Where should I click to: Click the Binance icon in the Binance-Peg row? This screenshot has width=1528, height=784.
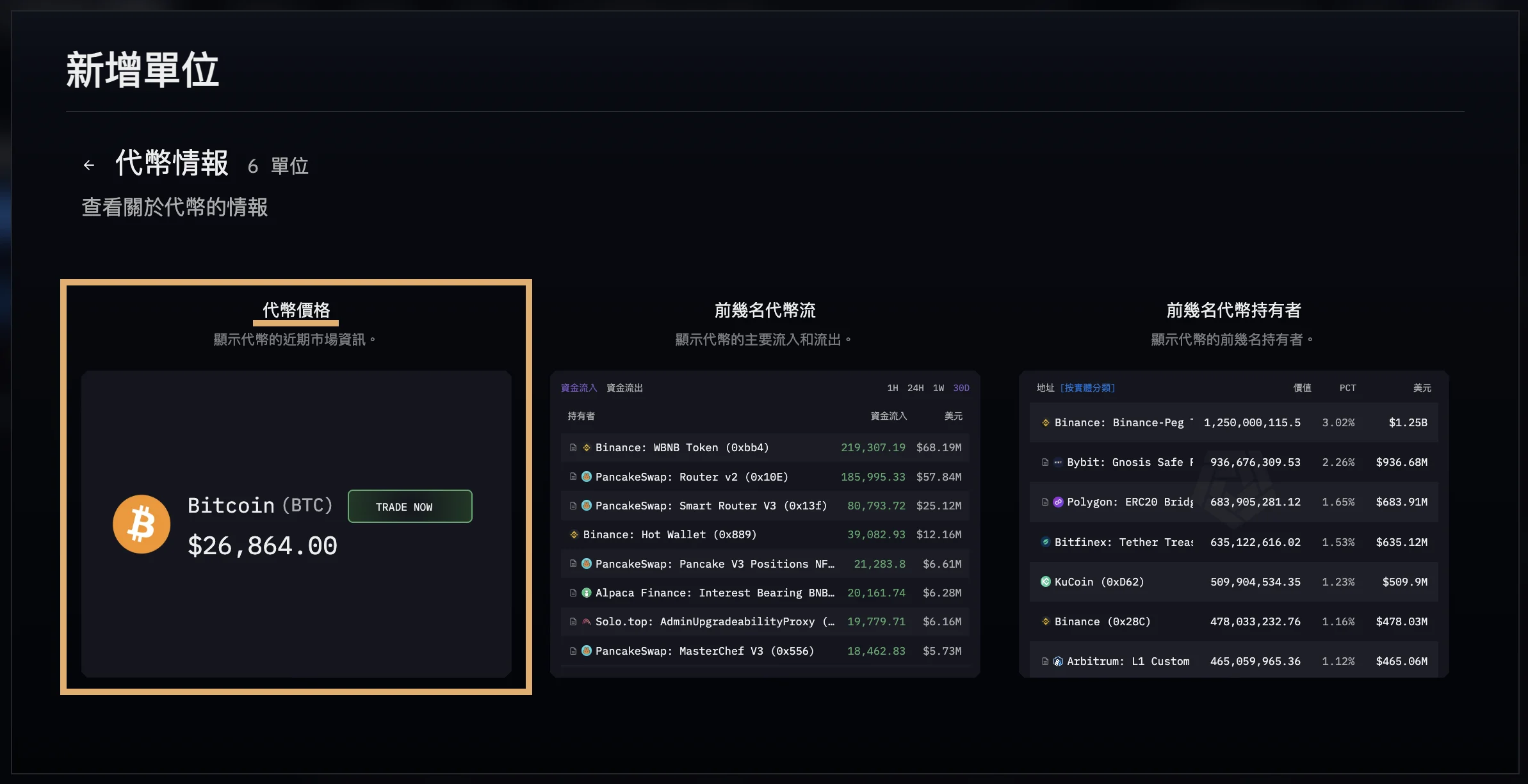click(x=1046, y=422)
